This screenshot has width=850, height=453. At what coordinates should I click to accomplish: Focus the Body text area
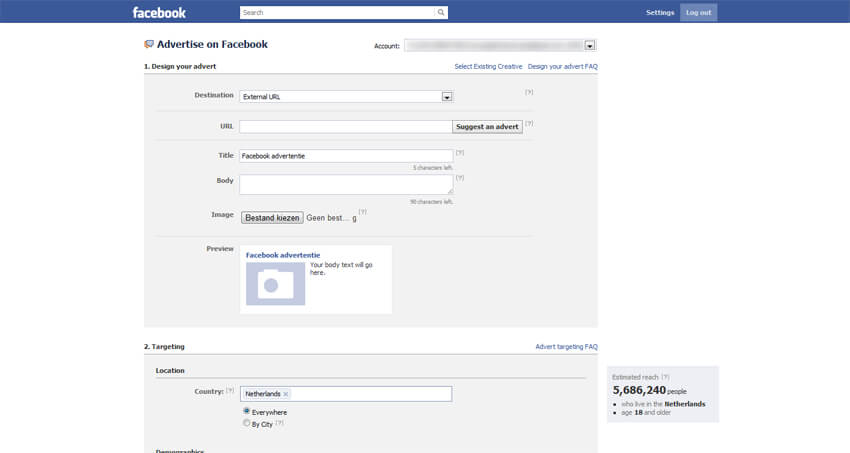pos(346,184)
